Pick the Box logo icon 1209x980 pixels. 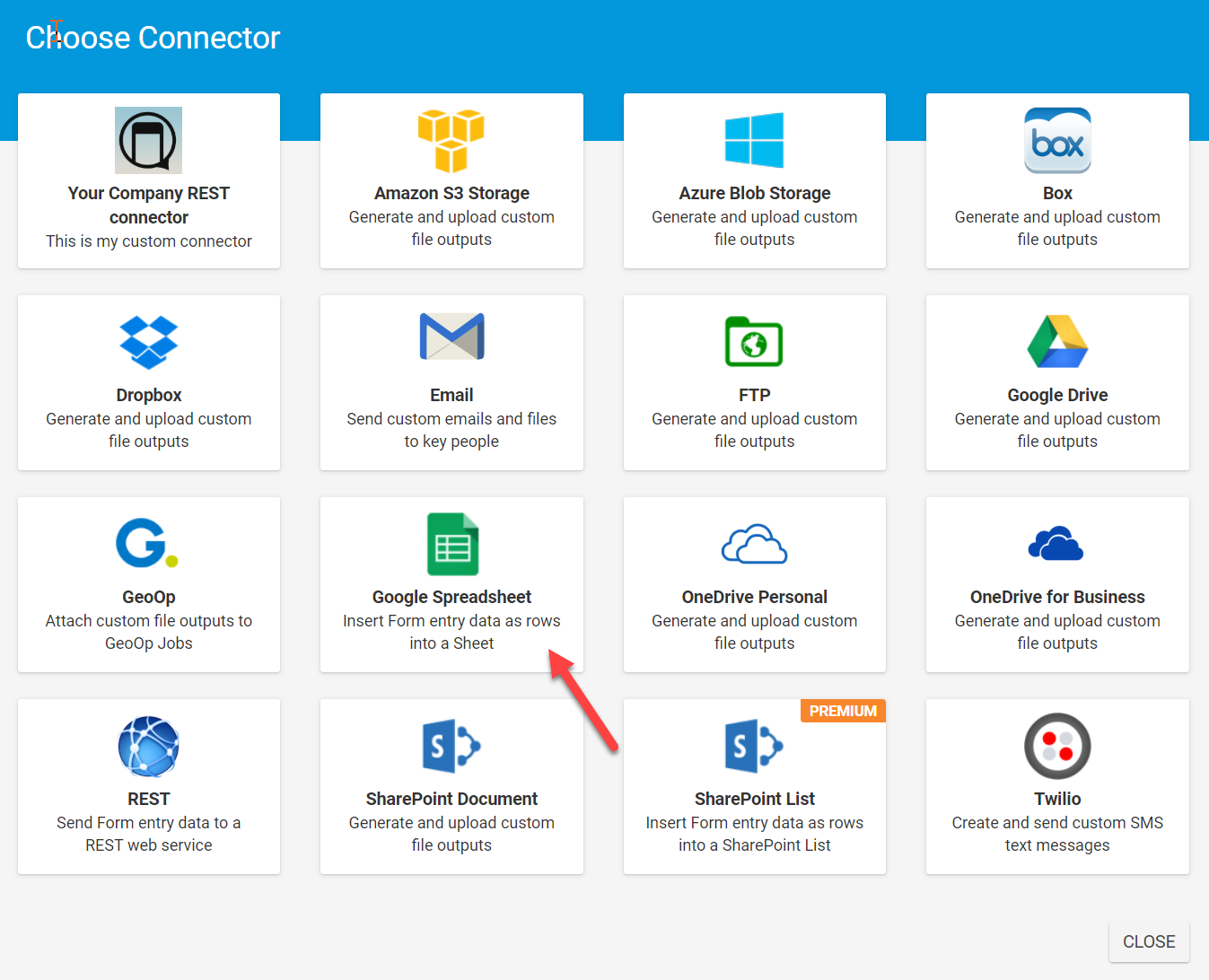pyautogui.click(x=1057, y=140)
